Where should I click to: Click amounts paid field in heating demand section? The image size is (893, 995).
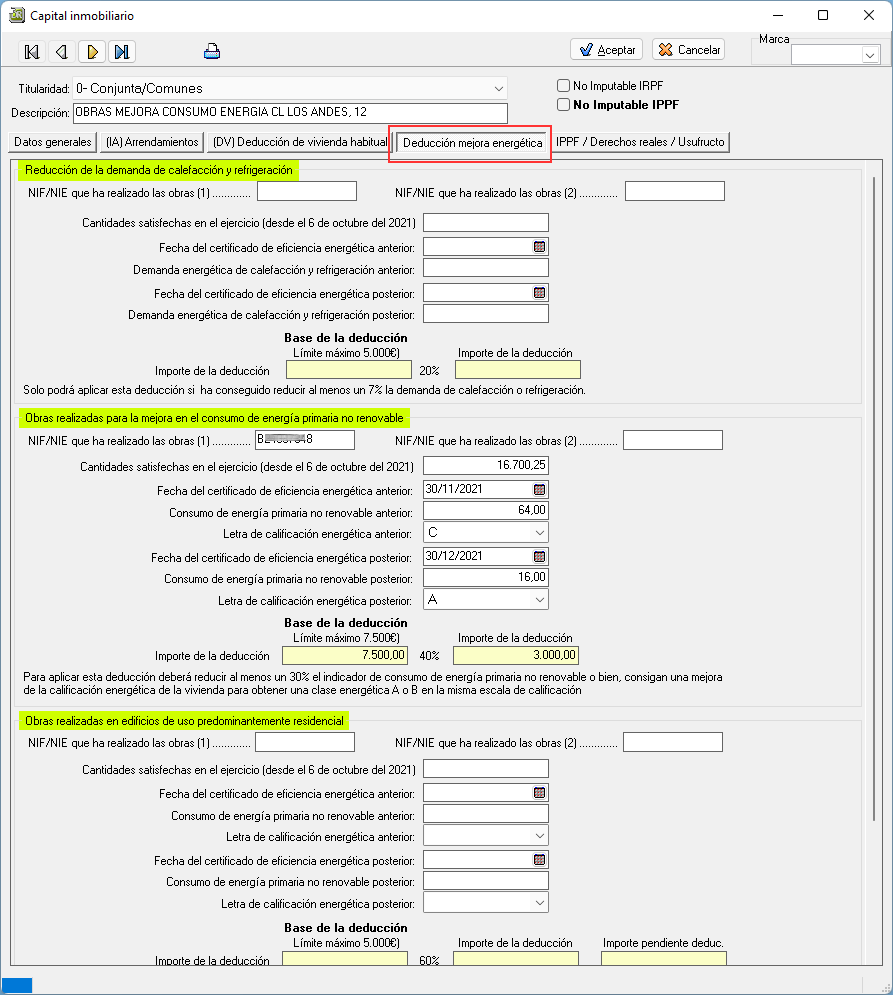[486, 223]
